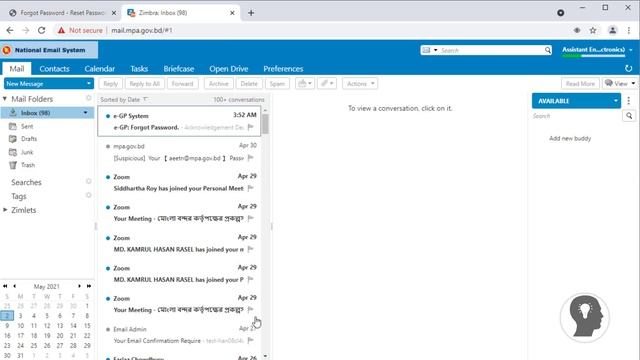Image resolution: width=640 pixels, height=360 pixels.
Task: Focus the top Search input field
Action: (491, 50)
